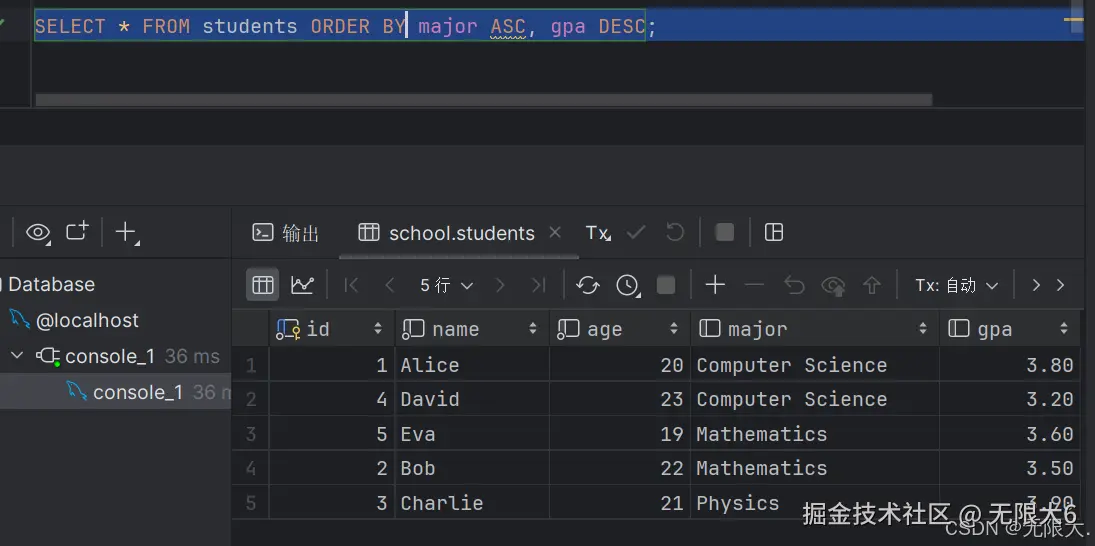Image resolution: width=1095 pixels, height=546 pixels.
Task: Switch to the 输出 output tab
Action: [x=286, y=233]
